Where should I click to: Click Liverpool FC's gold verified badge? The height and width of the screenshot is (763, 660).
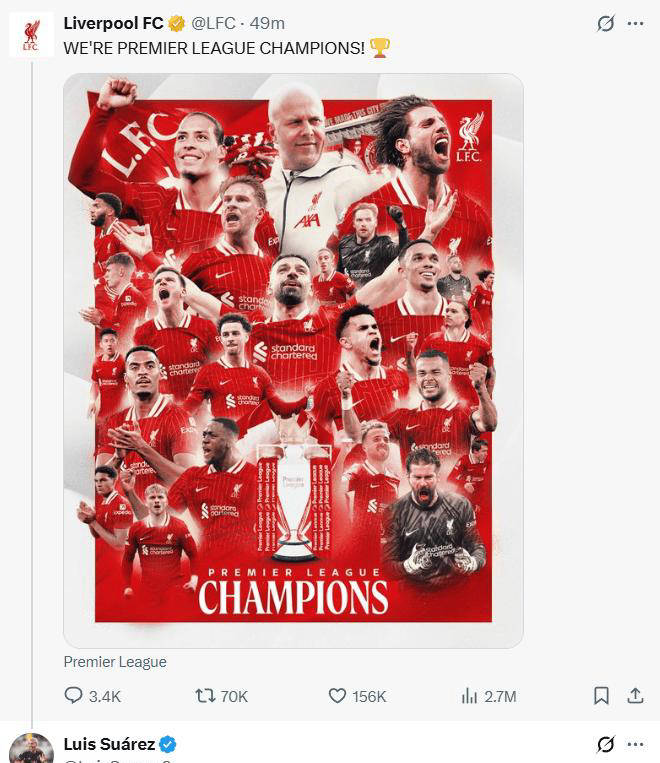pyautogui.click(x=176, y=23)
